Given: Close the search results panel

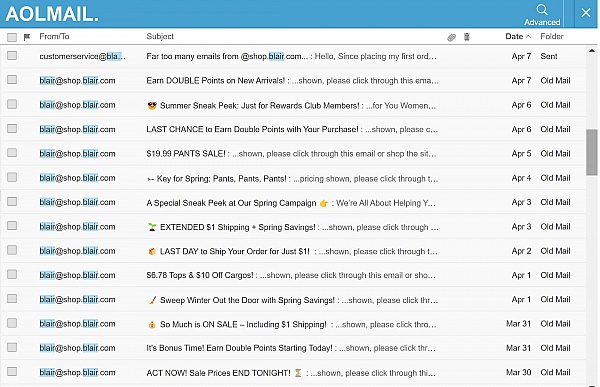Looking at the screenshot, I should tap(585, 13).
